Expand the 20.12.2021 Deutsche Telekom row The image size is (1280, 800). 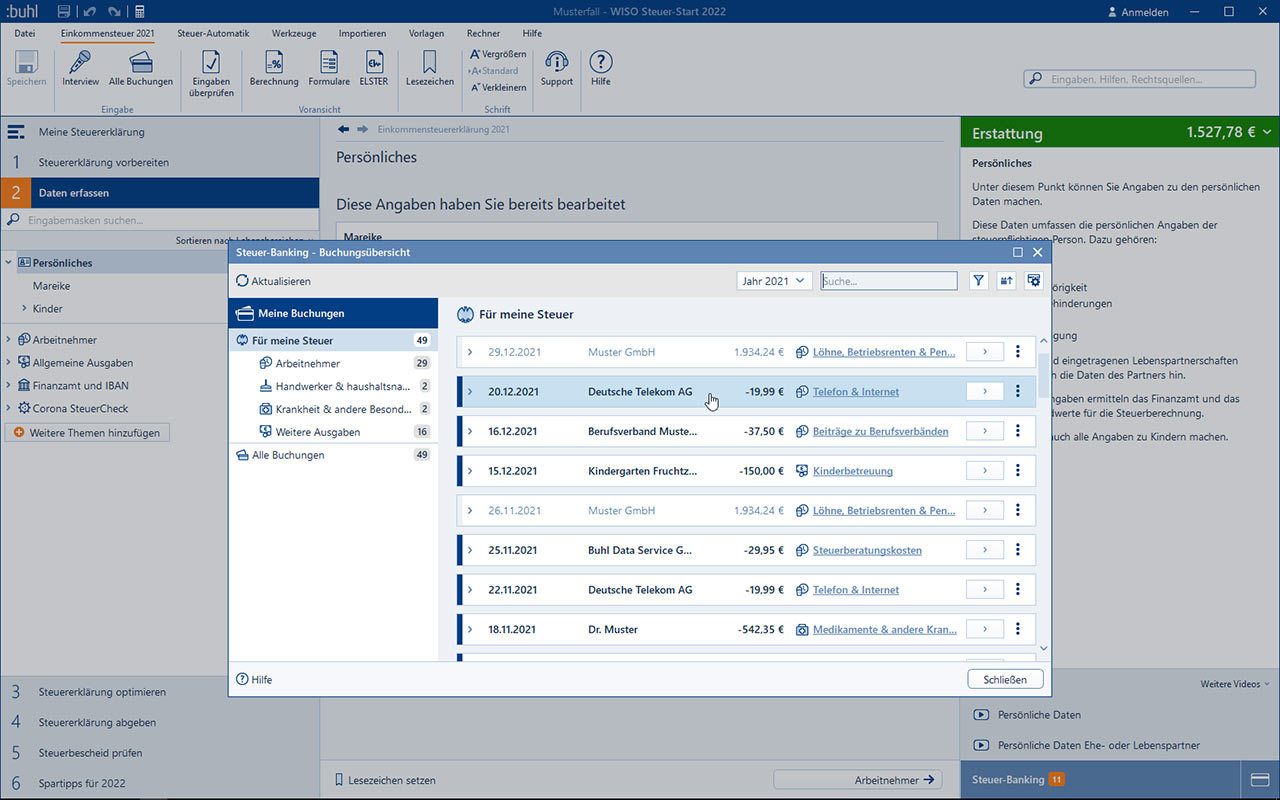[x=470, y=392]
